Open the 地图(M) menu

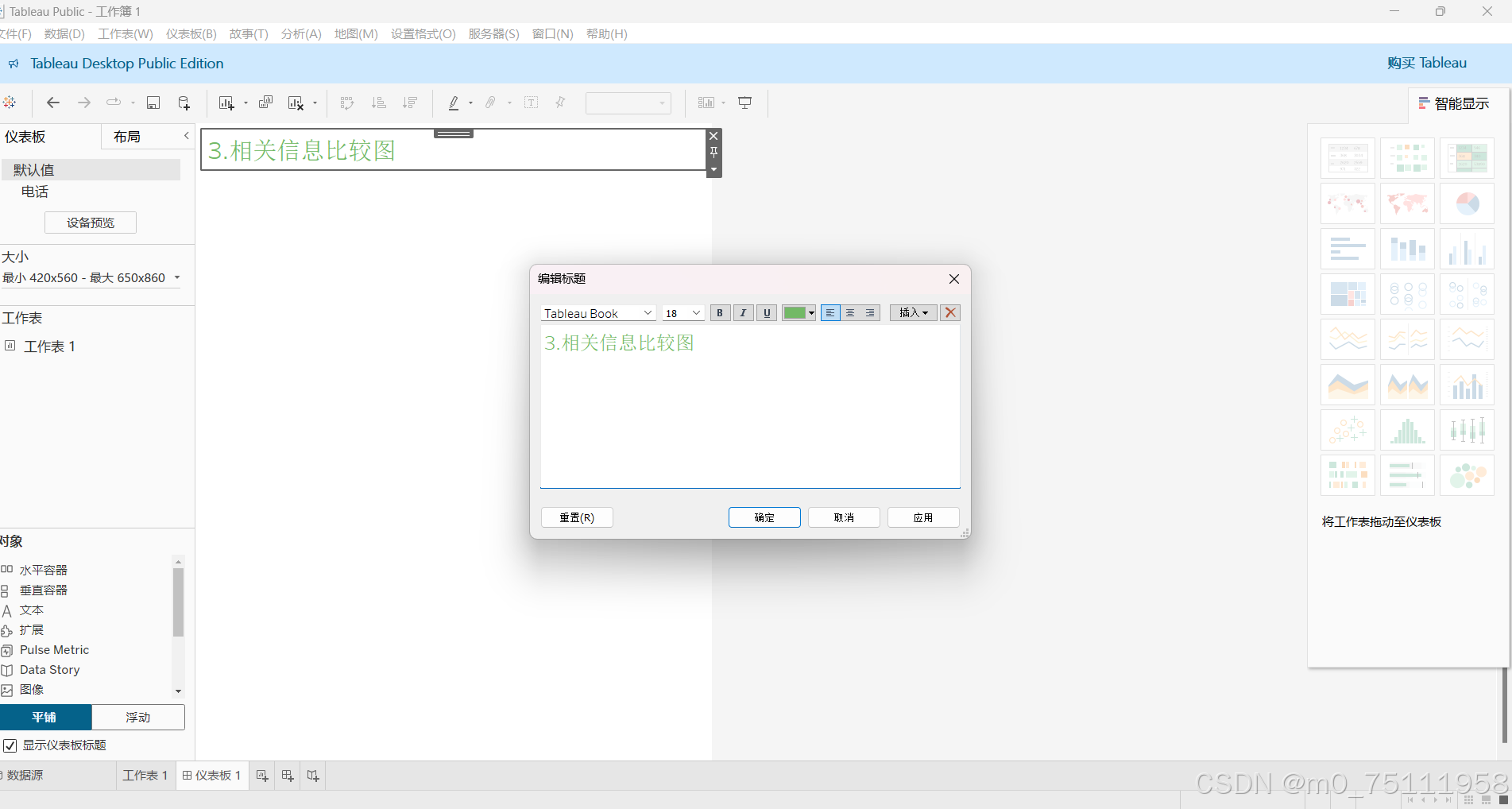click(x=356, y=33)
